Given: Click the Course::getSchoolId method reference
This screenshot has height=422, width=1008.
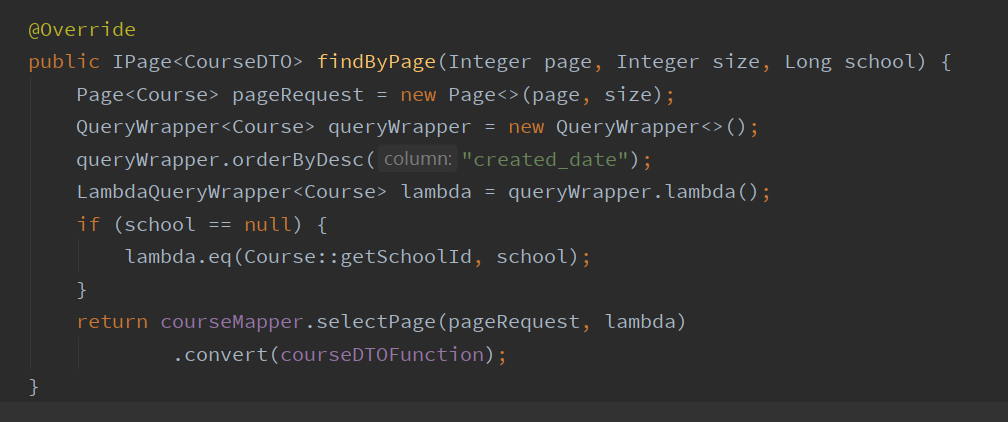Looking at the screenshot, I should pos(339,257).
